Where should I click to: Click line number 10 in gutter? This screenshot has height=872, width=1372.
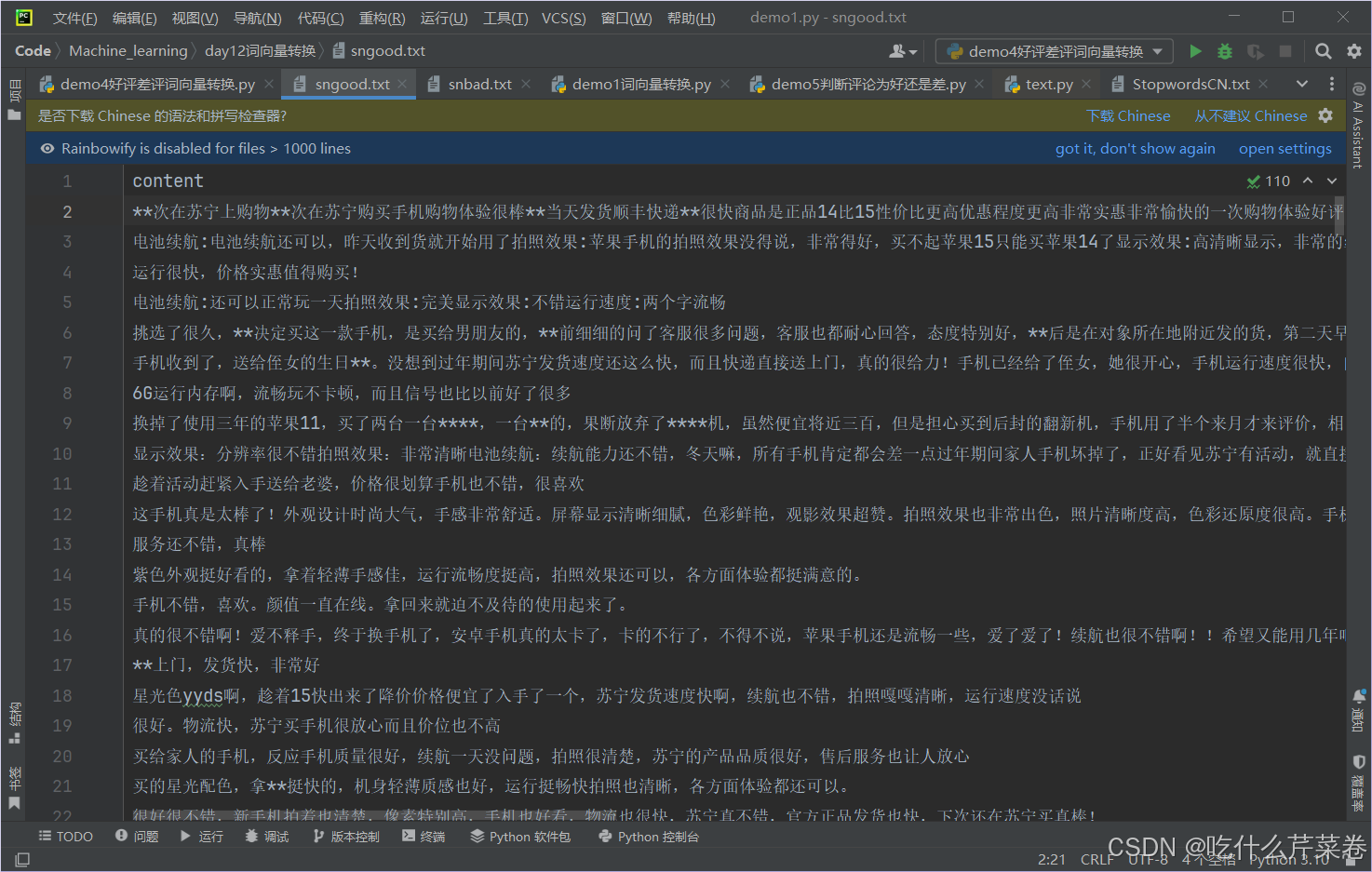click(x=61, y=453)
